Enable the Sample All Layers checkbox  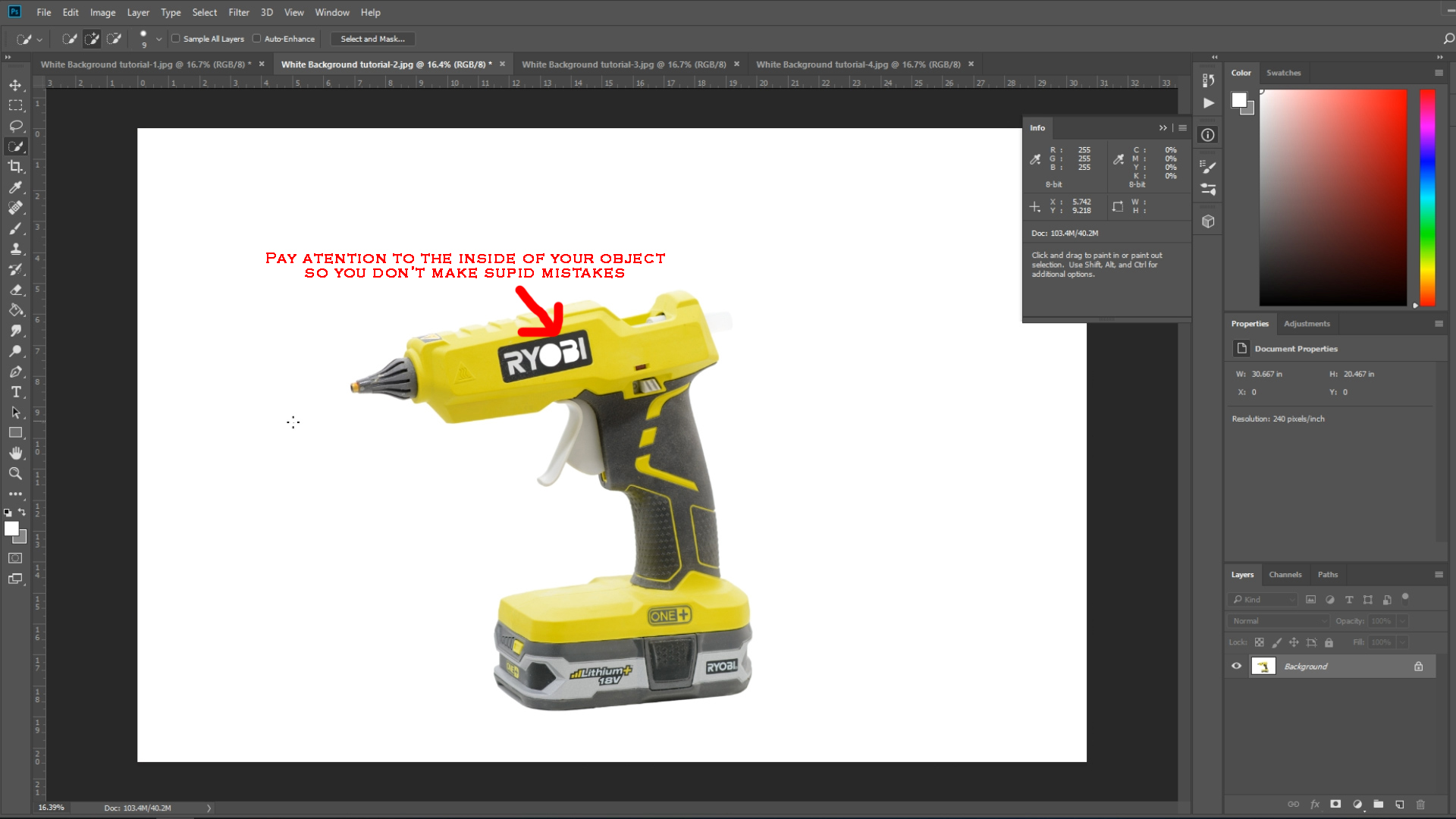176,39
